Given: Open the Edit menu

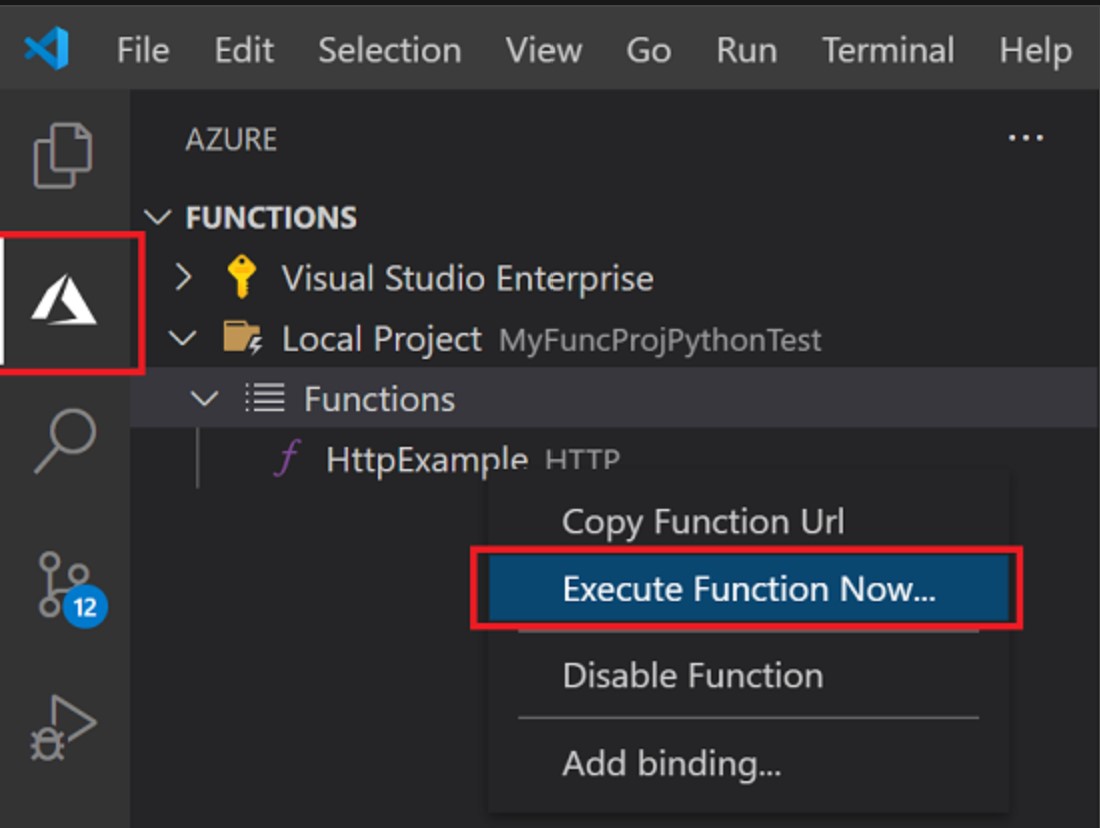Looking at the screenshot, I should click(x=244, y=50).
